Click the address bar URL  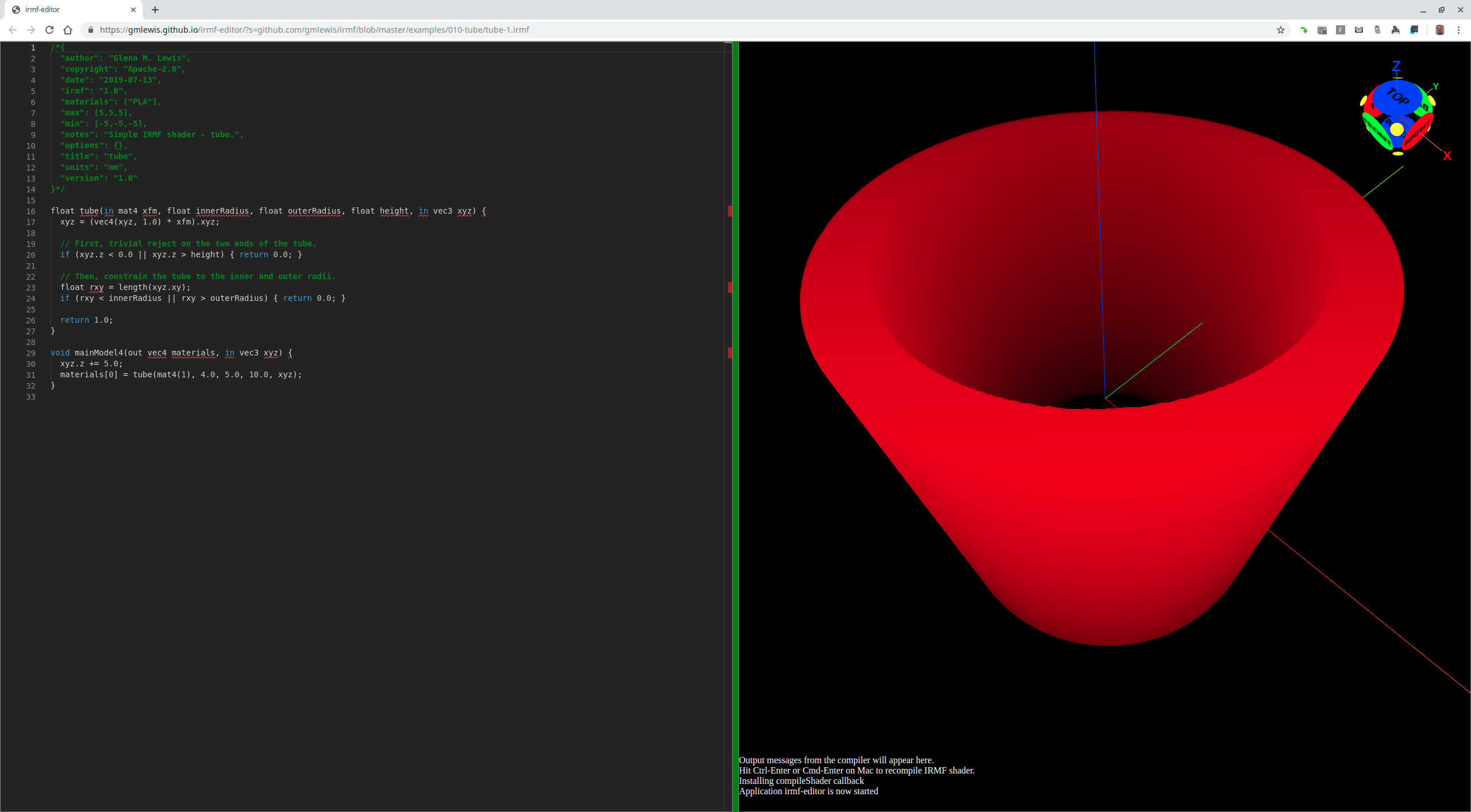click(314, 30)
